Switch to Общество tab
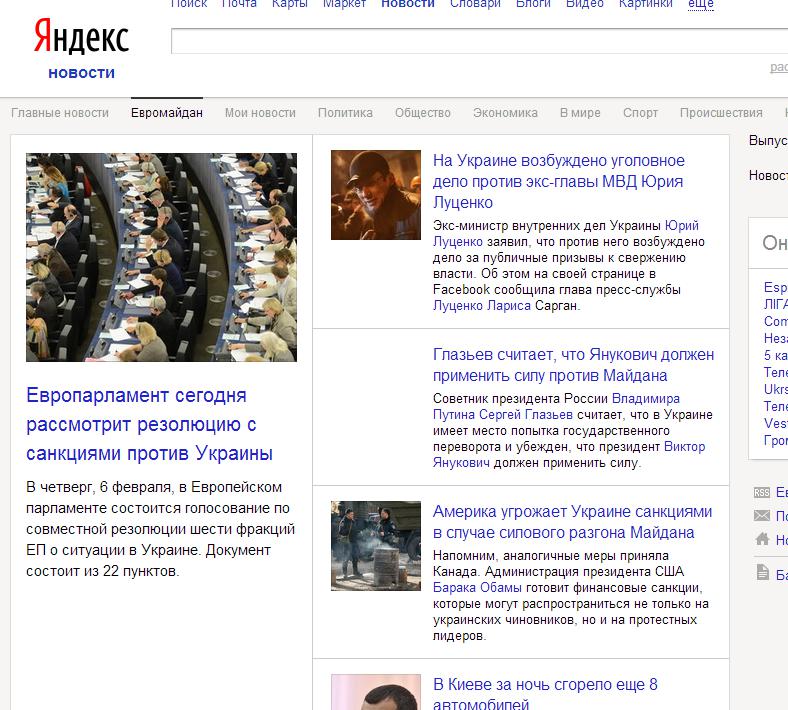Viewport: 788px width, 710px height. [423, 113]
